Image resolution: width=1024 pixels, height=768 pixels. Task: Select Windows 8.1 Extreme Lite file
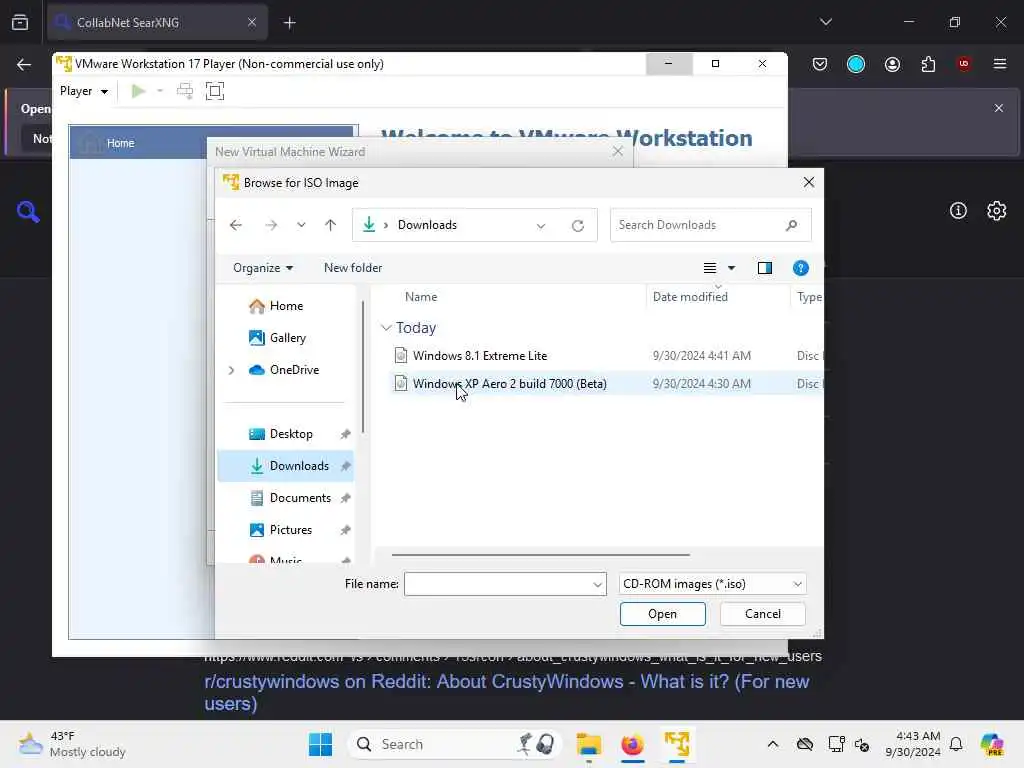[480, 356]
